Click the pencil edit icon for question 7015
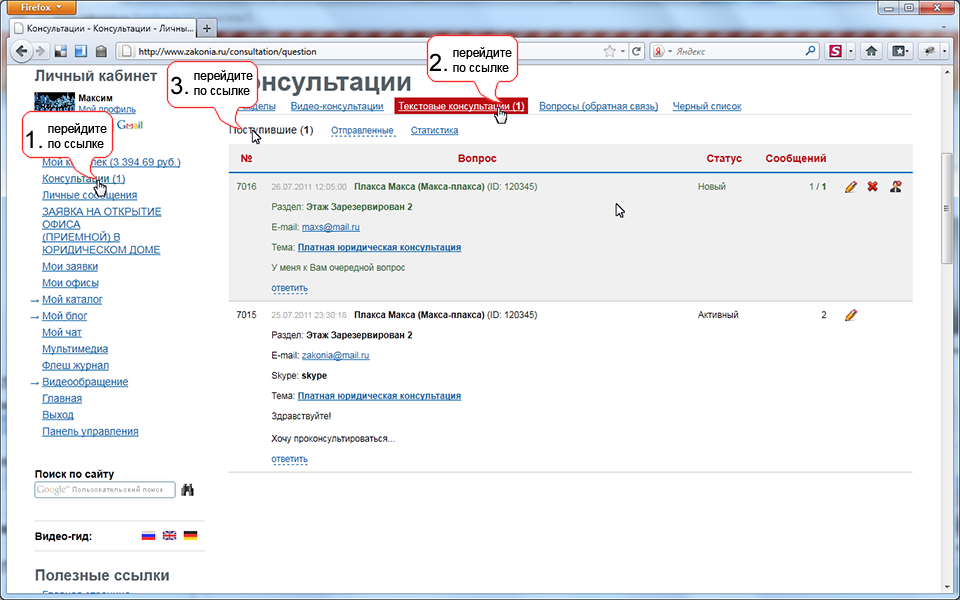960x600 pixels. [x=851, y=315]
